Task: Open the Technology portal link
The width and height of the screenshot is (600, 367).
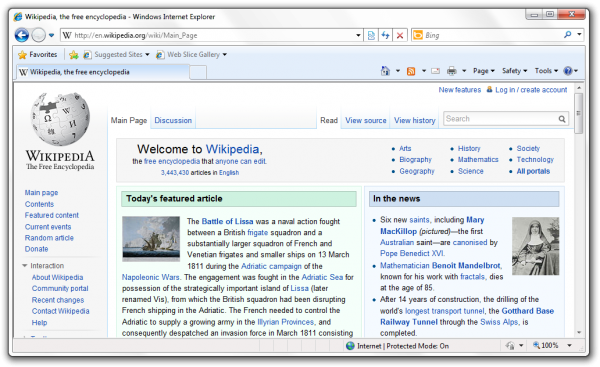Action: click(x=535, y=160)
